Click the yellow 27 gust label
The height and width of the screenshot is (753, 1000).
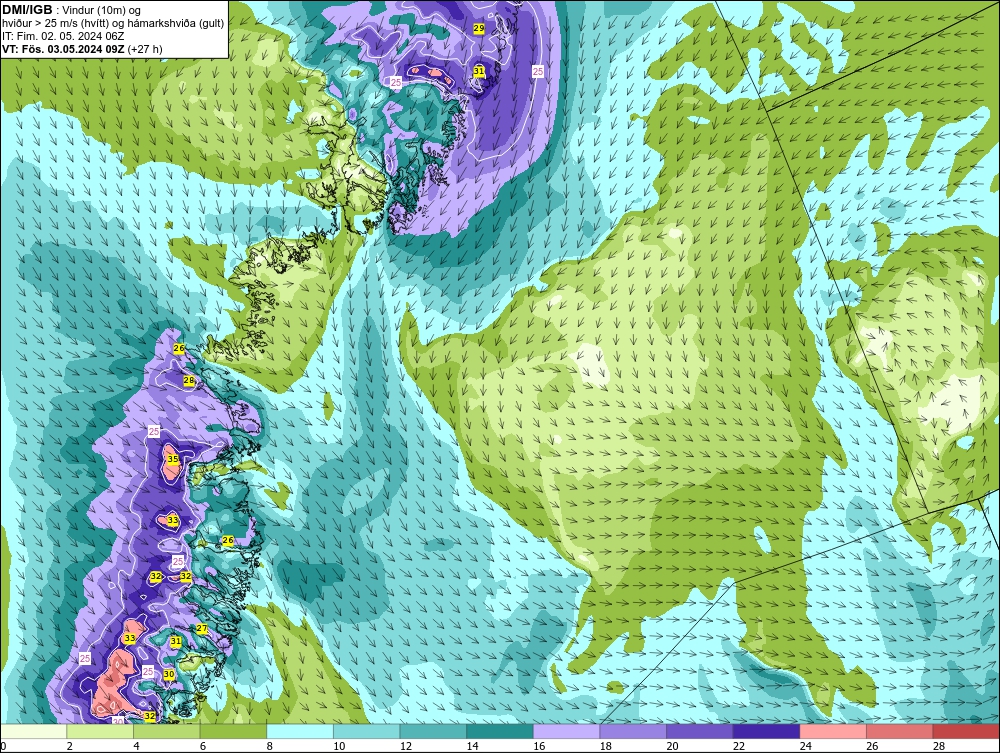click(202, 628)
